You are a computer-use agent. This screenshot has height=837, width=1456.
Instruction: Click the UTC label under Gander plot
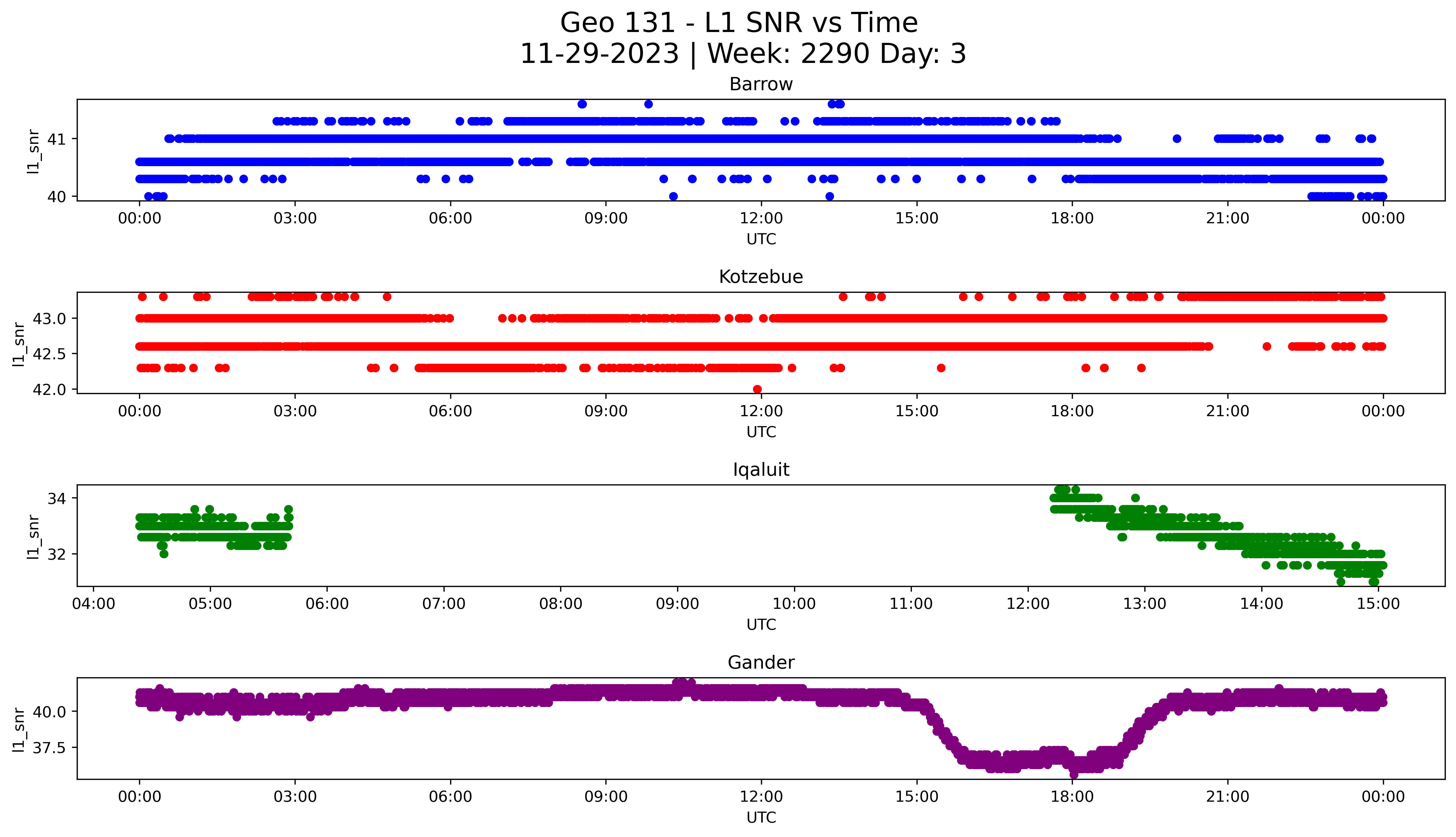761,817
